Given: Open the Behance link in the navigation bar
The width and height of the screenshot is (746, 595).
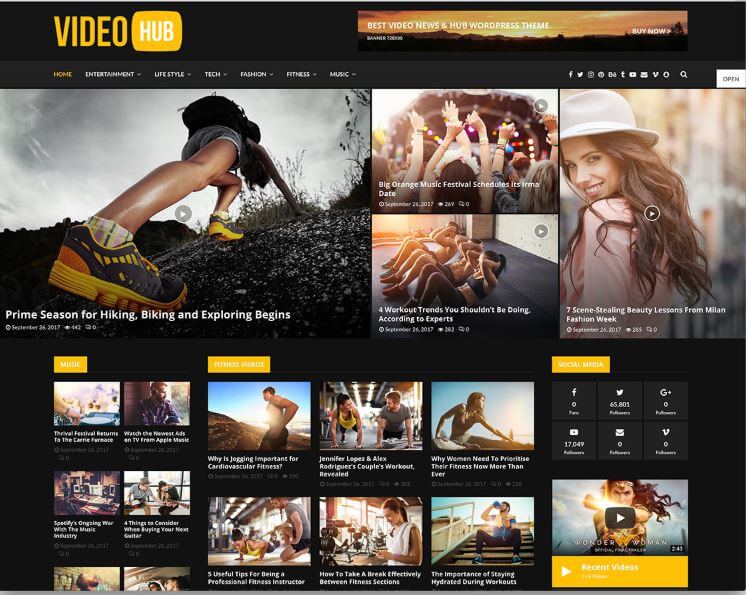Looking at the screenshot, I should tap(612, 75).
